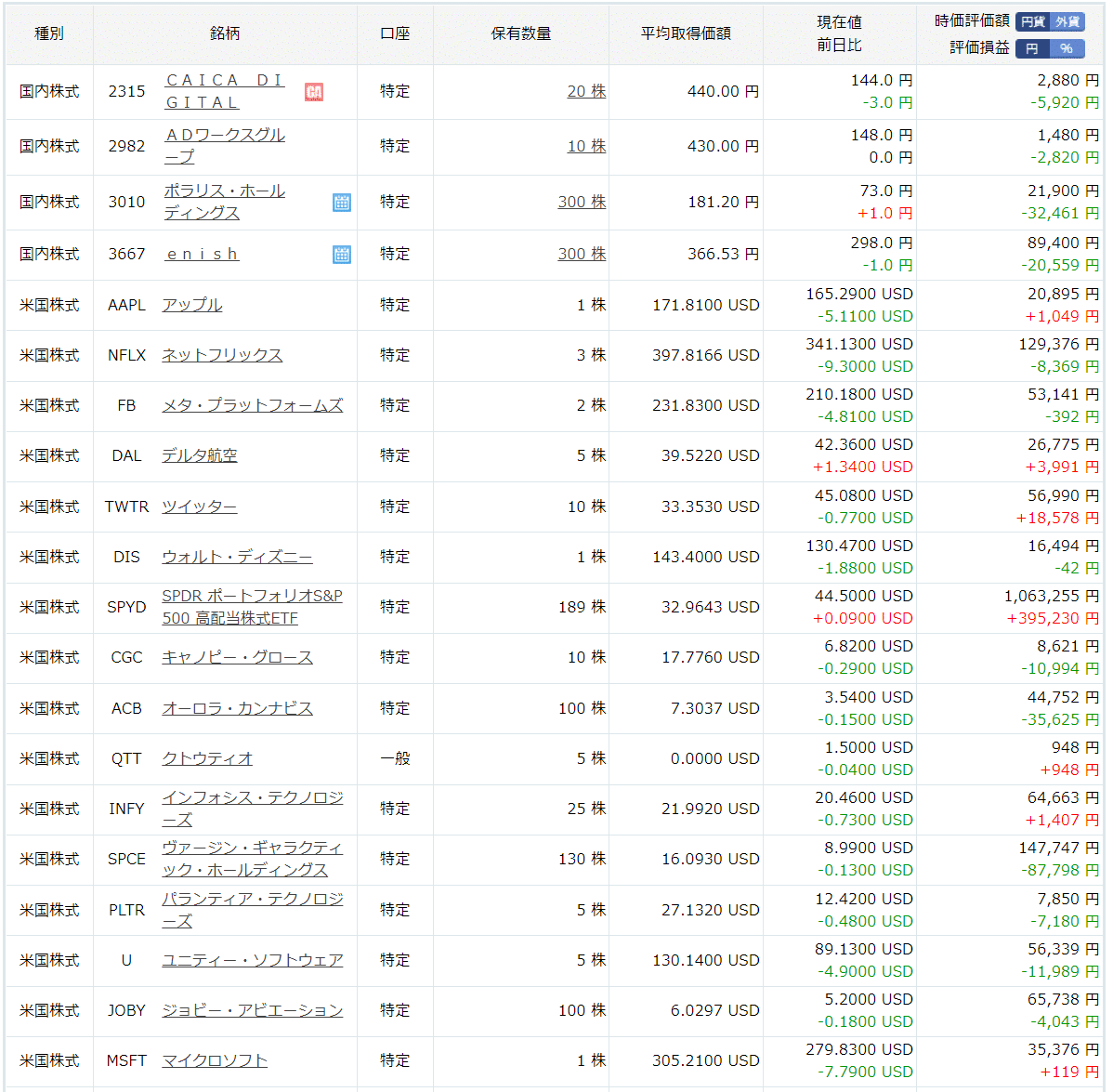Open calendar icon in the ポラリス・ホールディングス row
Image resolution: width=1113 pixels, height=1092 pixels.
click(341, 203)
